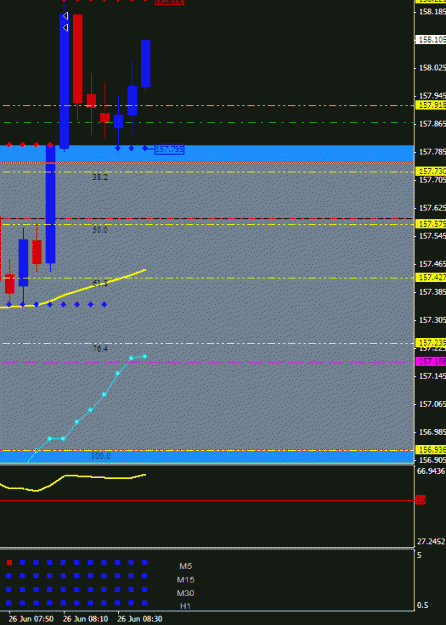Select the 50.0 Fibonacci level label

[x=100, y=230]
